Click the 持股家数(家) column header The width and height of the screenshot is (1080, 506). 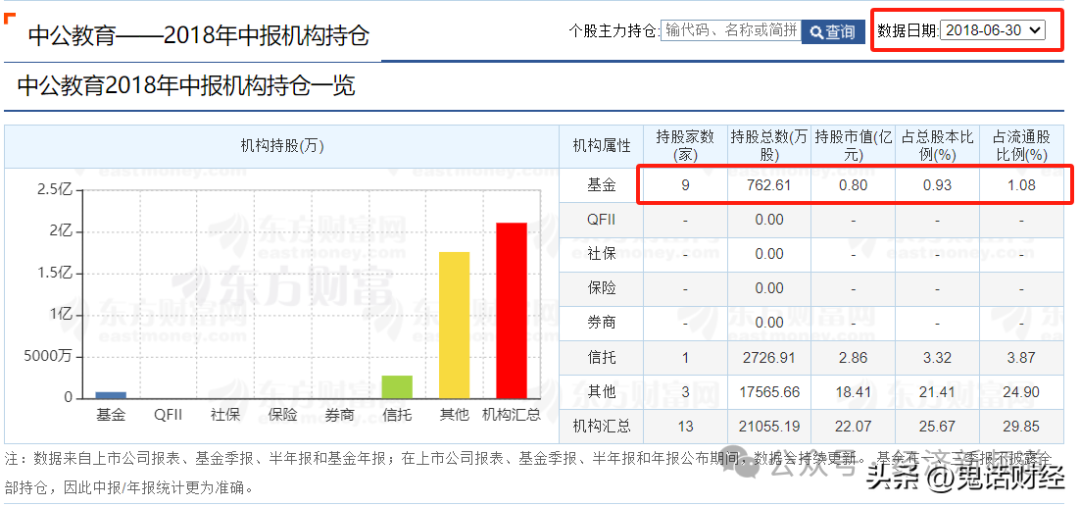685,146
